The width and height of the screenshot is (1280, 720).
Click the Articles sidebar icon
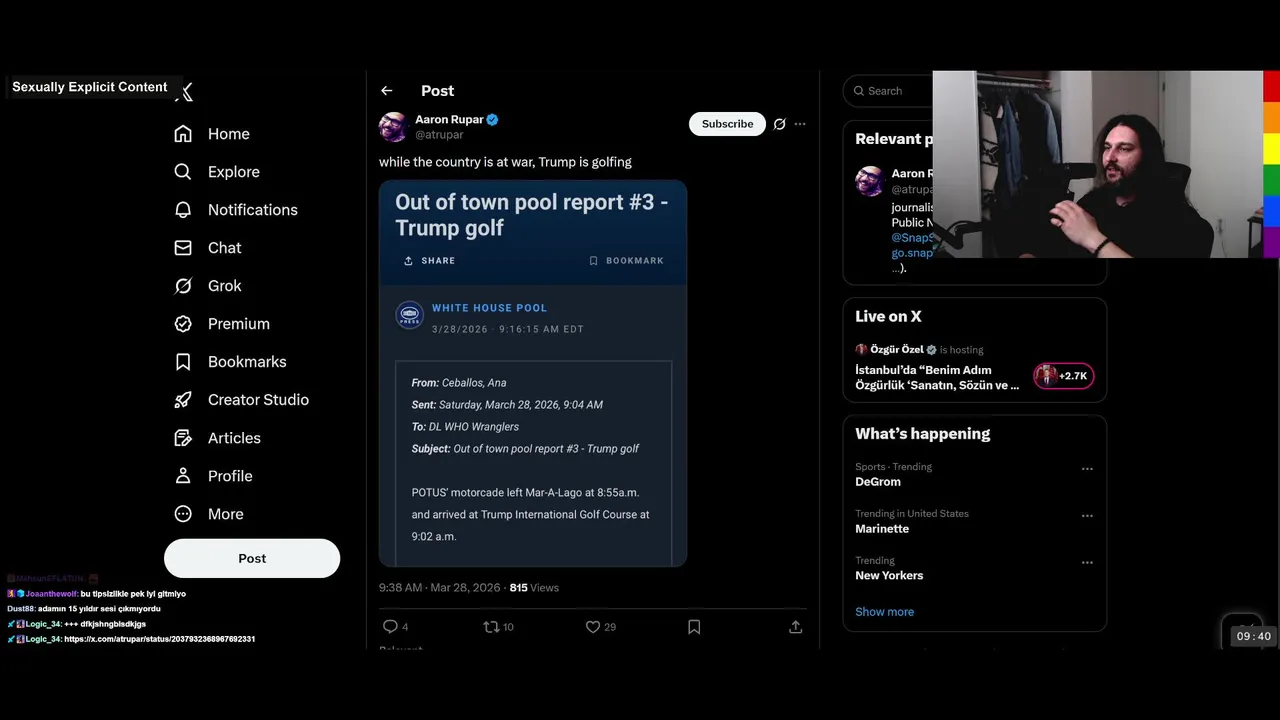(183, 438)
